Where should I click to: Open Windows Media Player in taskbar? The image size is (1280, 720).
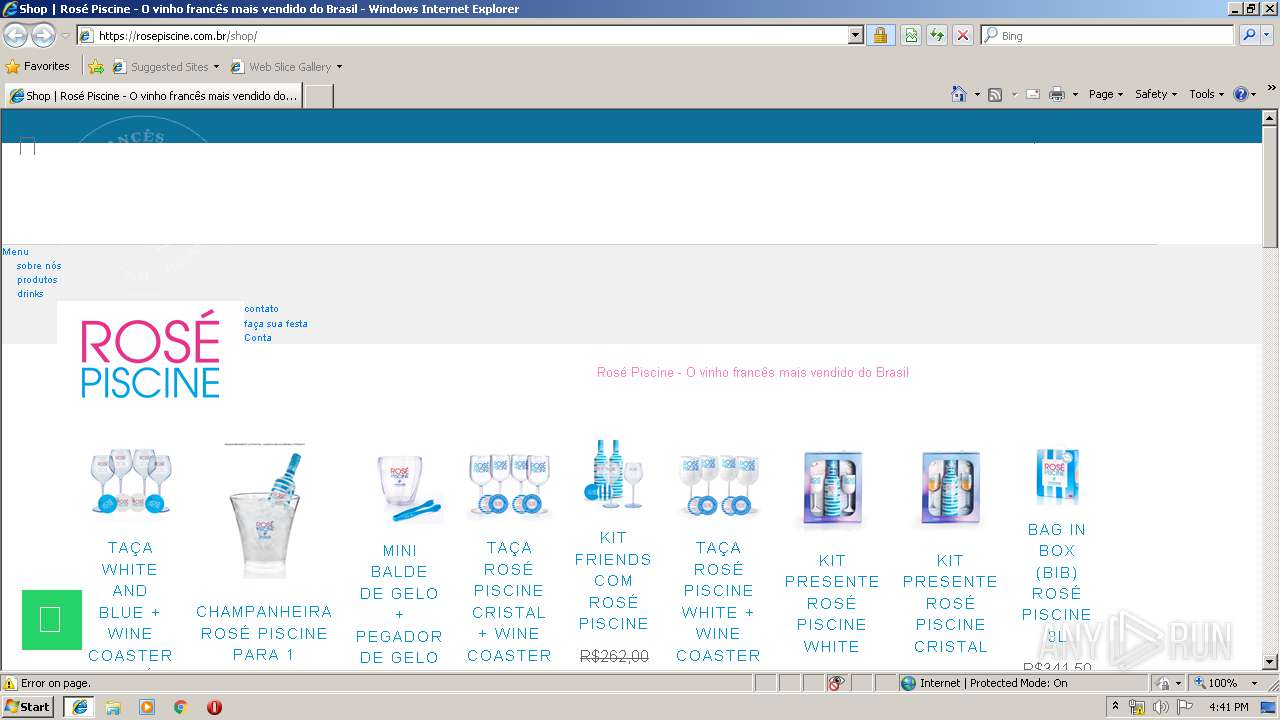(x=147, y=707)
